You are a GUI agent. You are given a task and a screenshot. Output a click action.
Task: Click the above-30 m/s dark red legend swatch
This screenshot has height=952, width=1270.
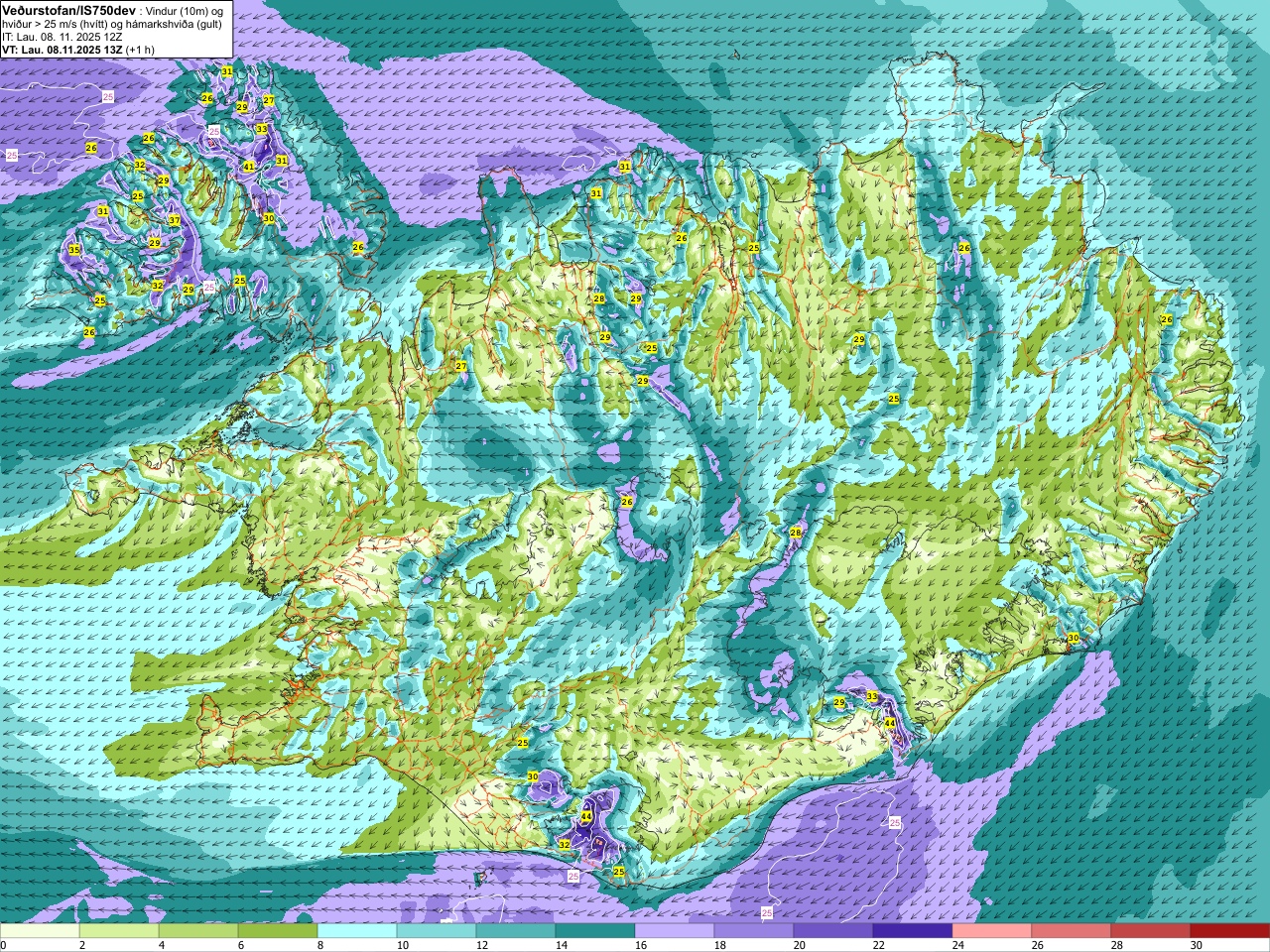coord(1230,931)
